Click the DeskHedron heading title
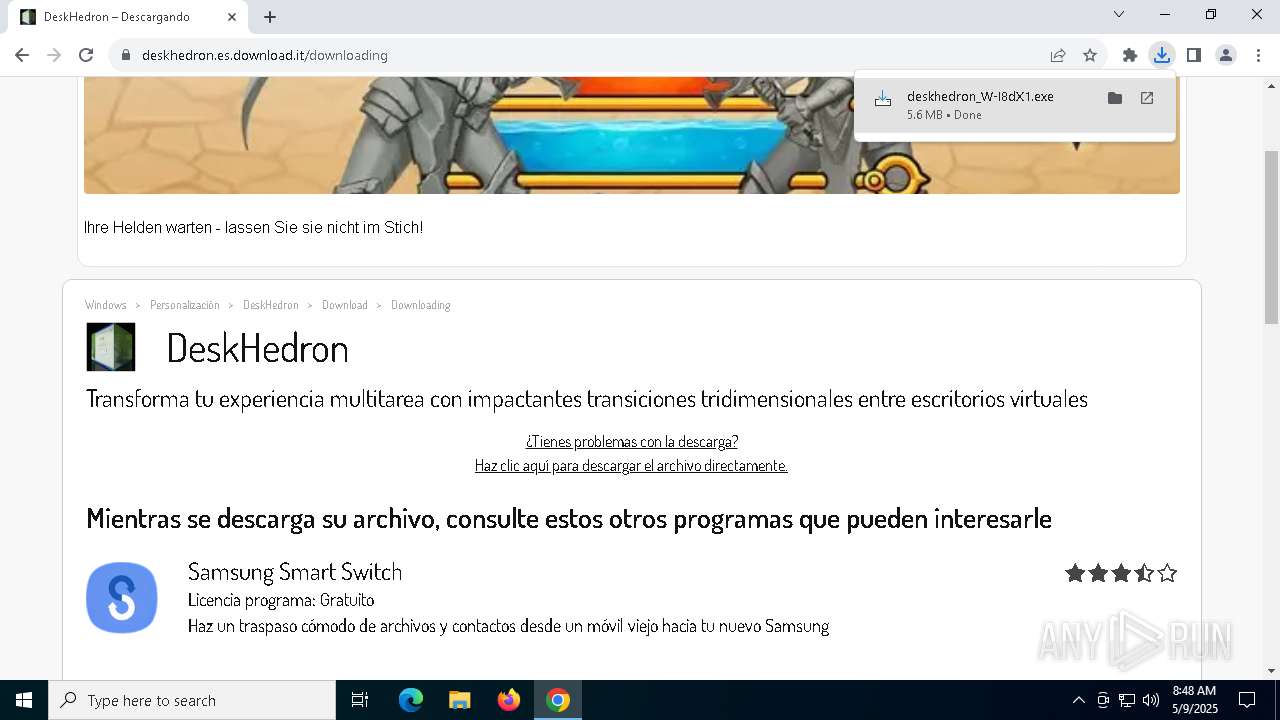Screen dimensions: 1280x720 tap(258, 348)
